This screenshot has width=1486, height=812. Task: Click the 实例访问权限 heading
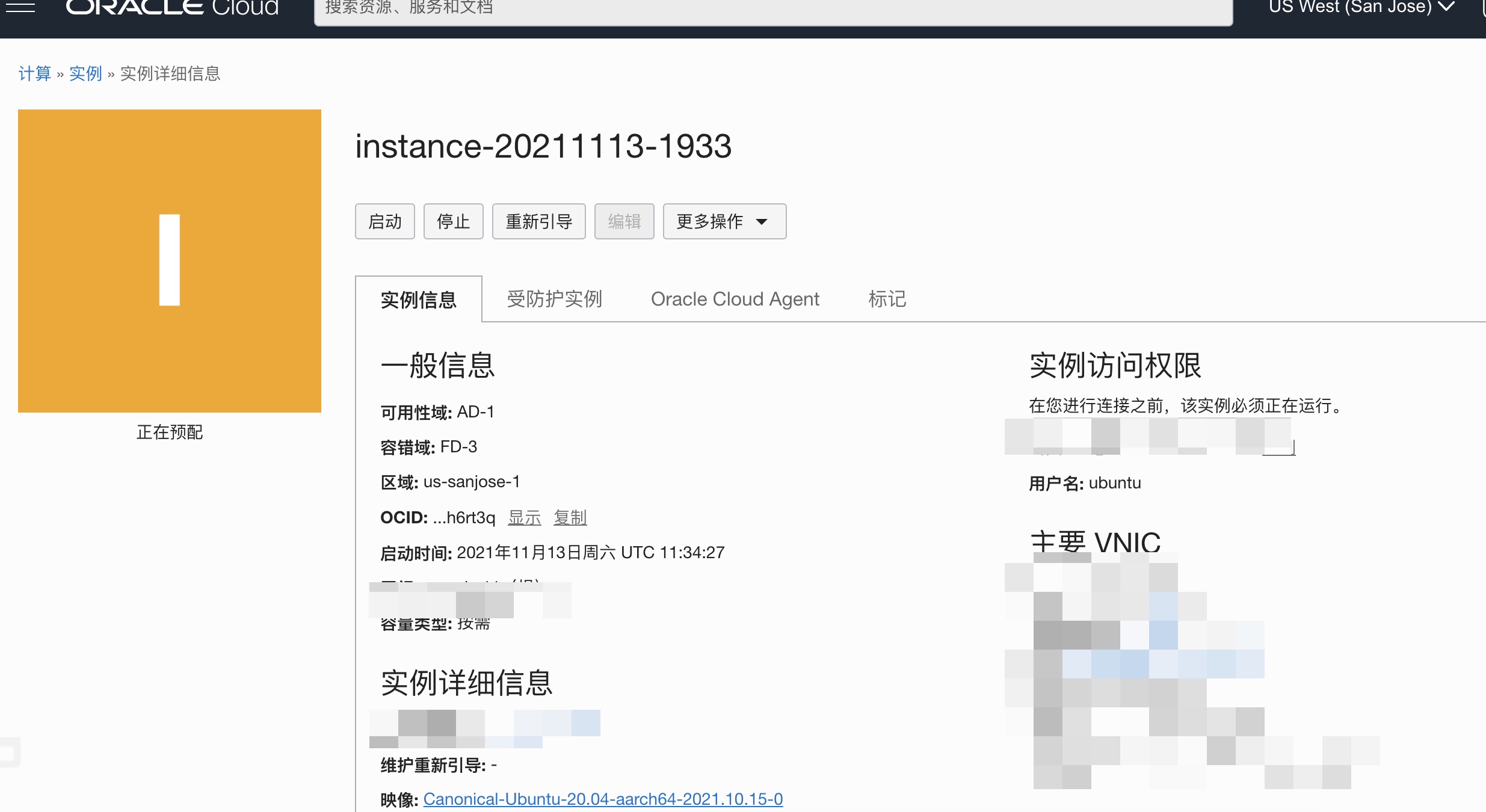click(1115, 365)
